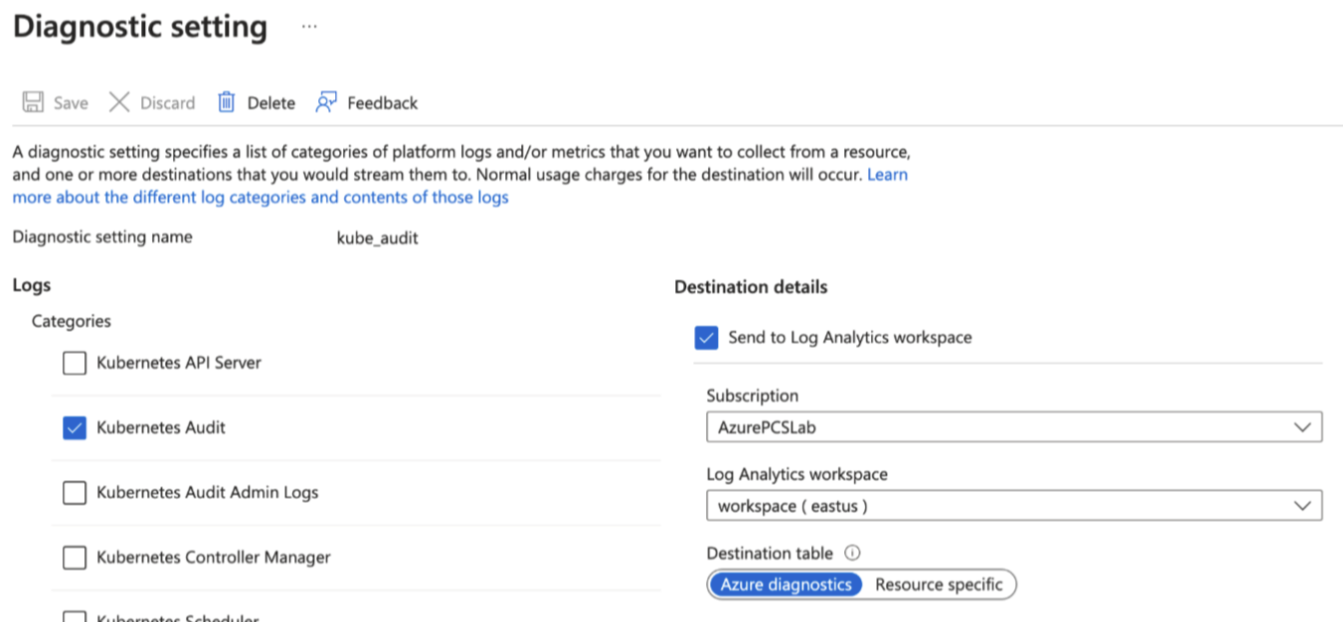Open the Subscription dropdown

click(1013, 427)
